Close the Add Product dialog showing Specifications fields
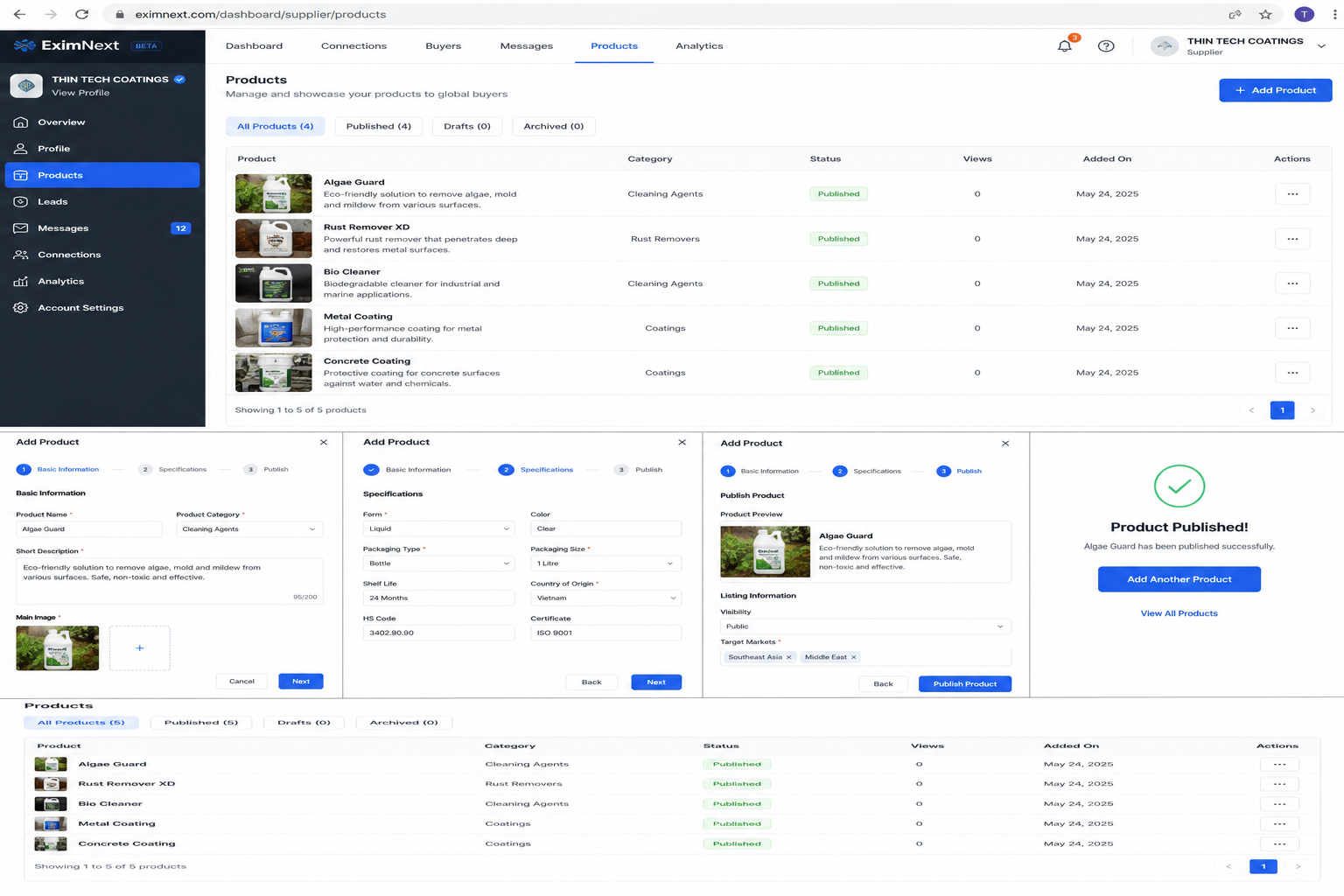 (682, 443)
